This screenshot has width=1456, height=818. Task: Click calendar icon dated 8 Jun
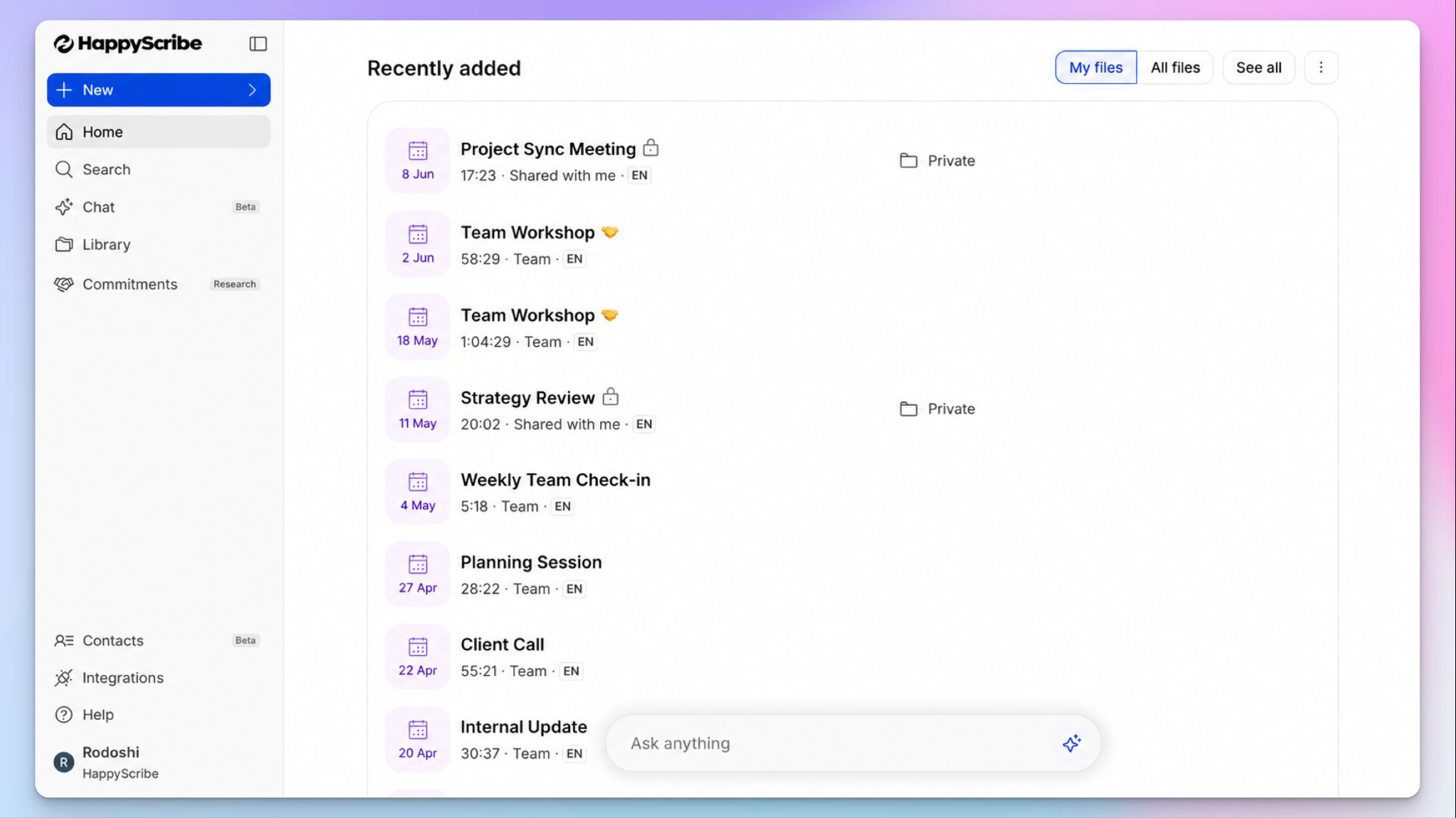pyautogui.click(x=418, y=161)
